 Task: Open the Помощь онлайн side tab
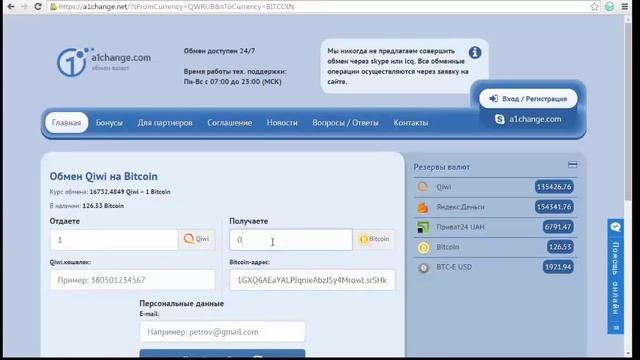(615, 277)
